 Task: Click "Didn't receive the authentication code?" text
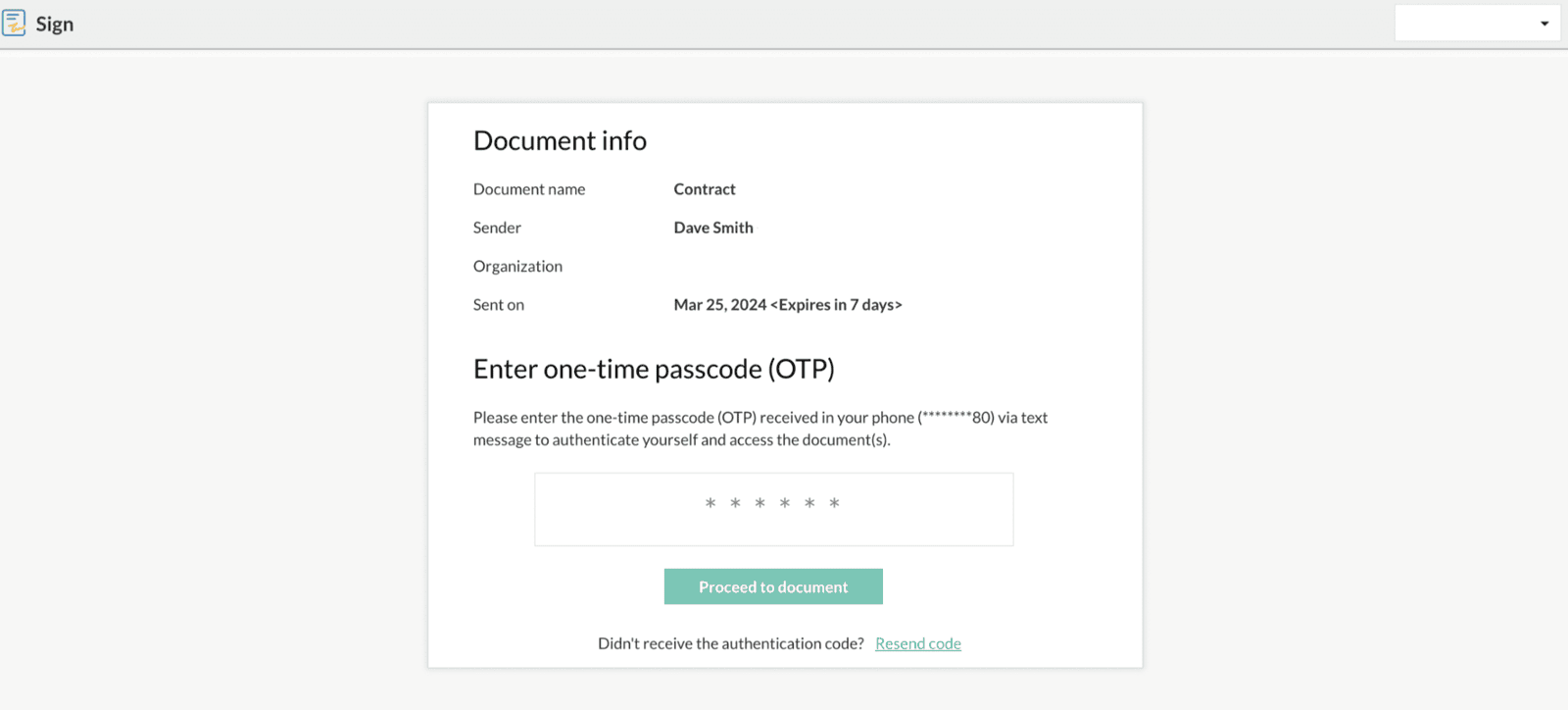[x=731, y=643]
